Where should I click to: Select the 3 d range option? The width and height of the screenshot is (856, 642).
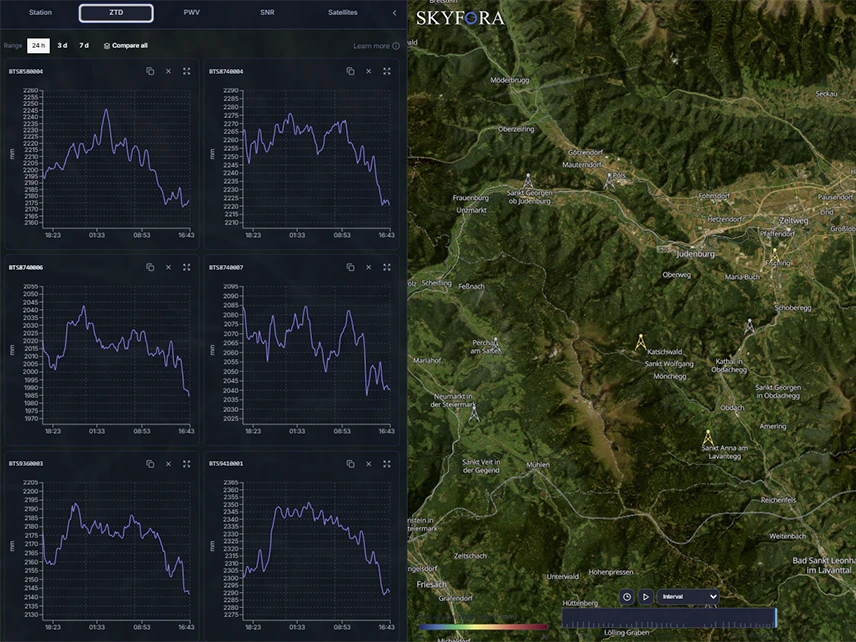(x=62, y=45)
